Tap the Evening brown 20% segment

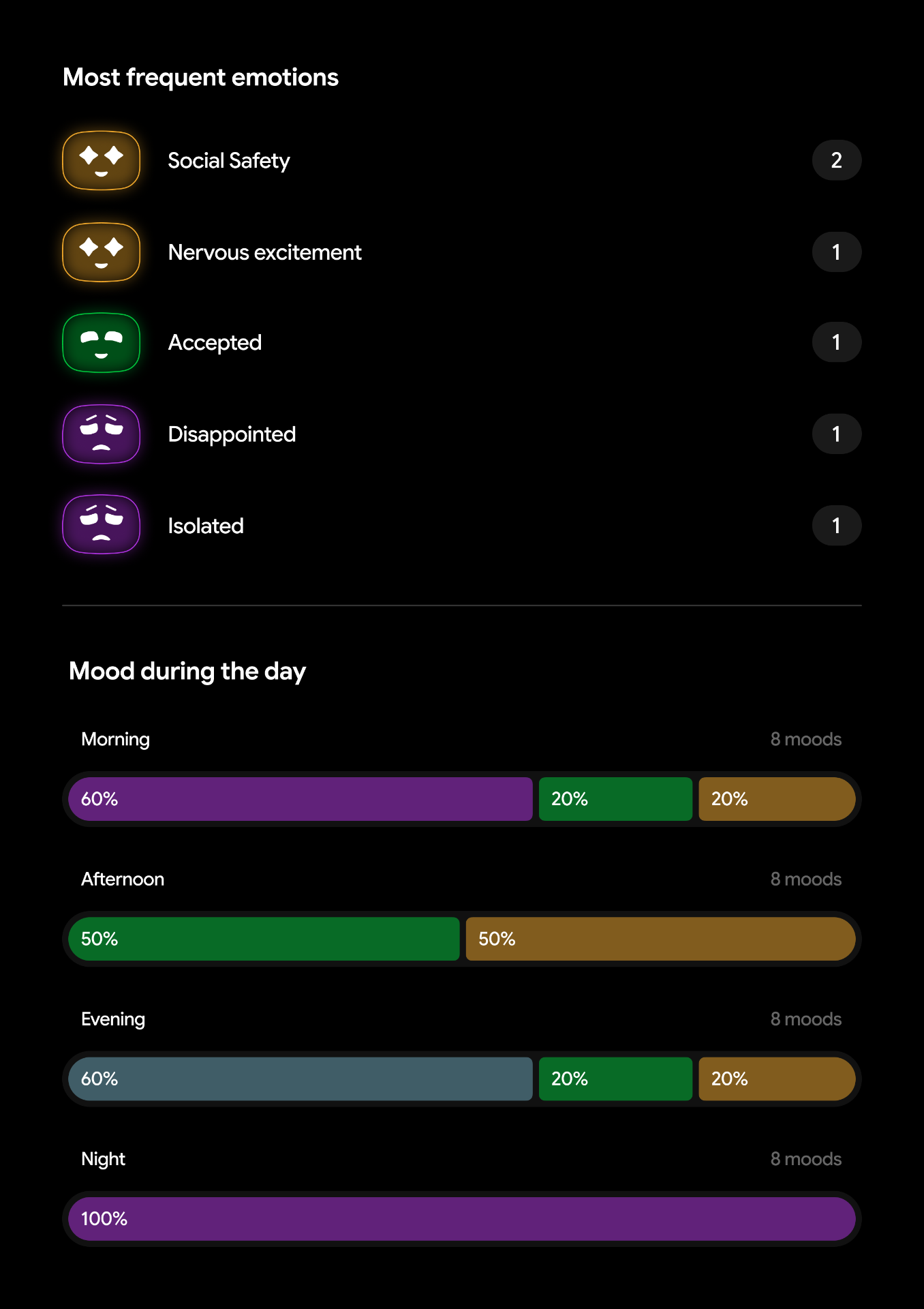click(776, 1079)
